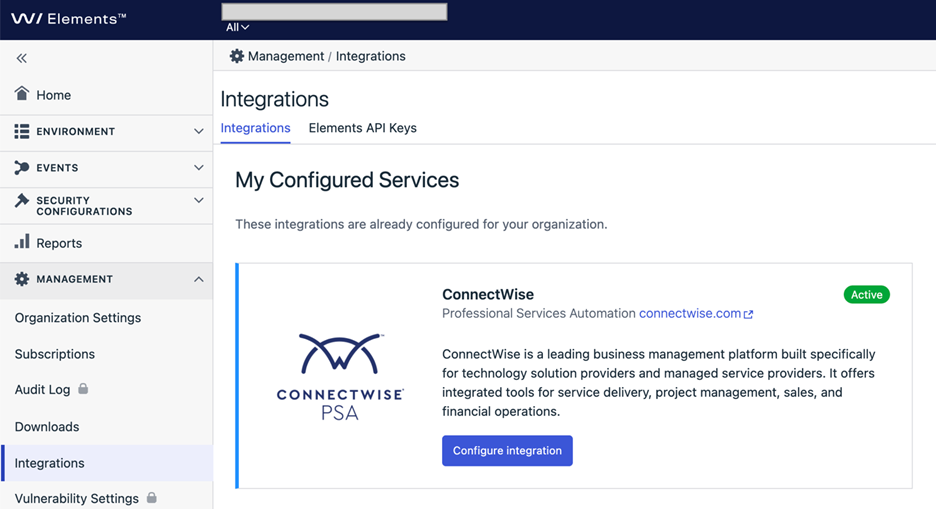Viewport: 936px width, 509px height.
Task: Expand the Security Configurations chevron
Action: 199,200
